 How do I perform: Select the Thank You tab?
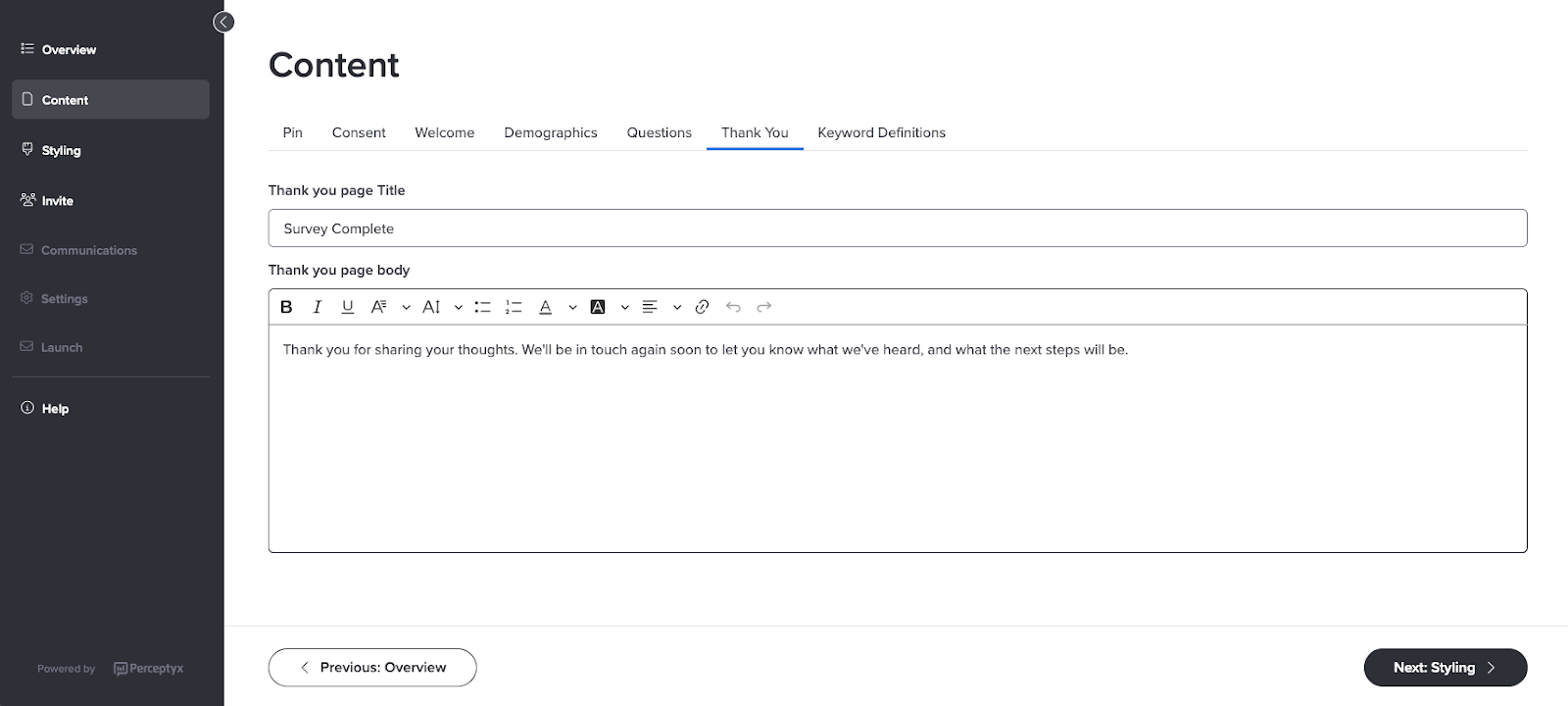coord(755,132)
